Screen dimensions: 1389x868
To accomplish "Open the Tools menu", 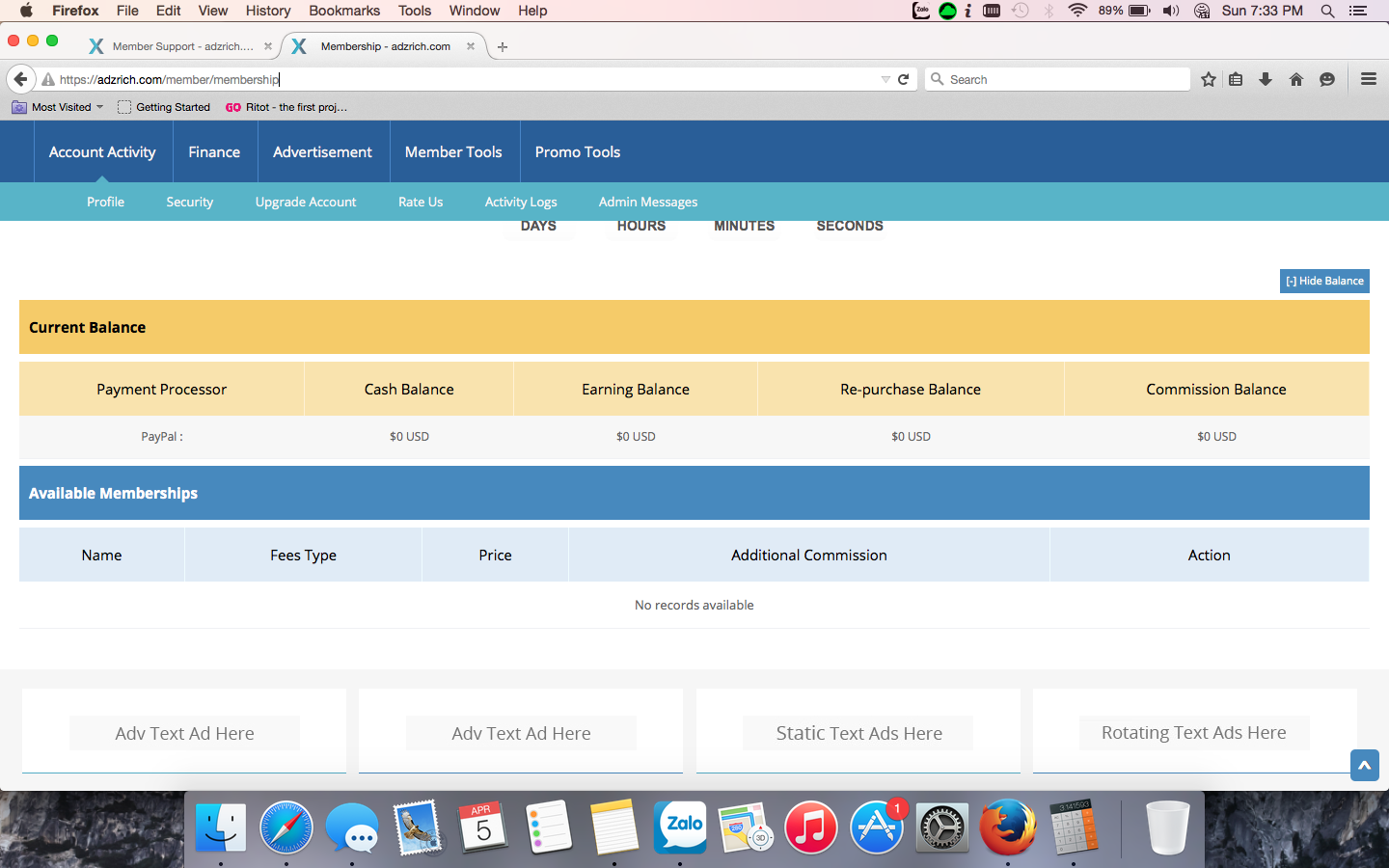I will [x=415, y=11].
